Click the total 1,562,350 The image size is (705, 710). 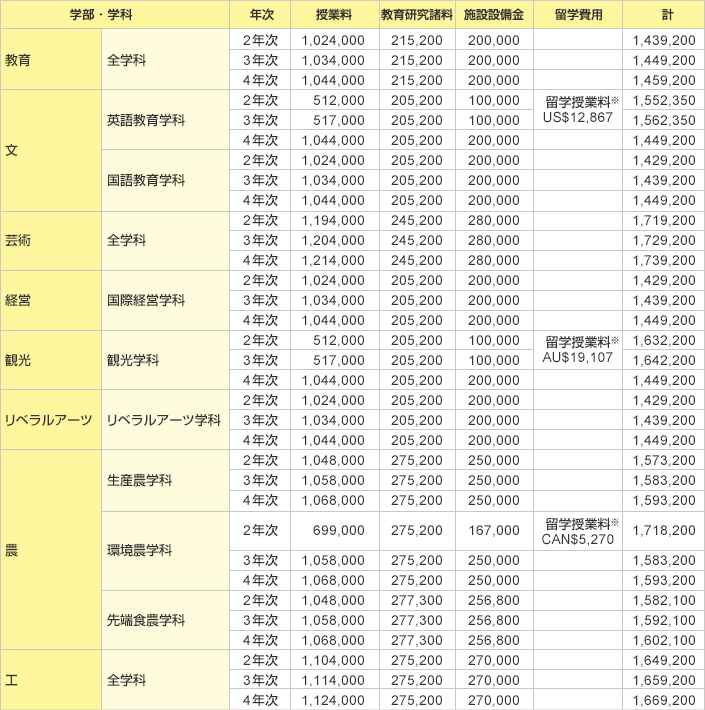coord(663,120)
